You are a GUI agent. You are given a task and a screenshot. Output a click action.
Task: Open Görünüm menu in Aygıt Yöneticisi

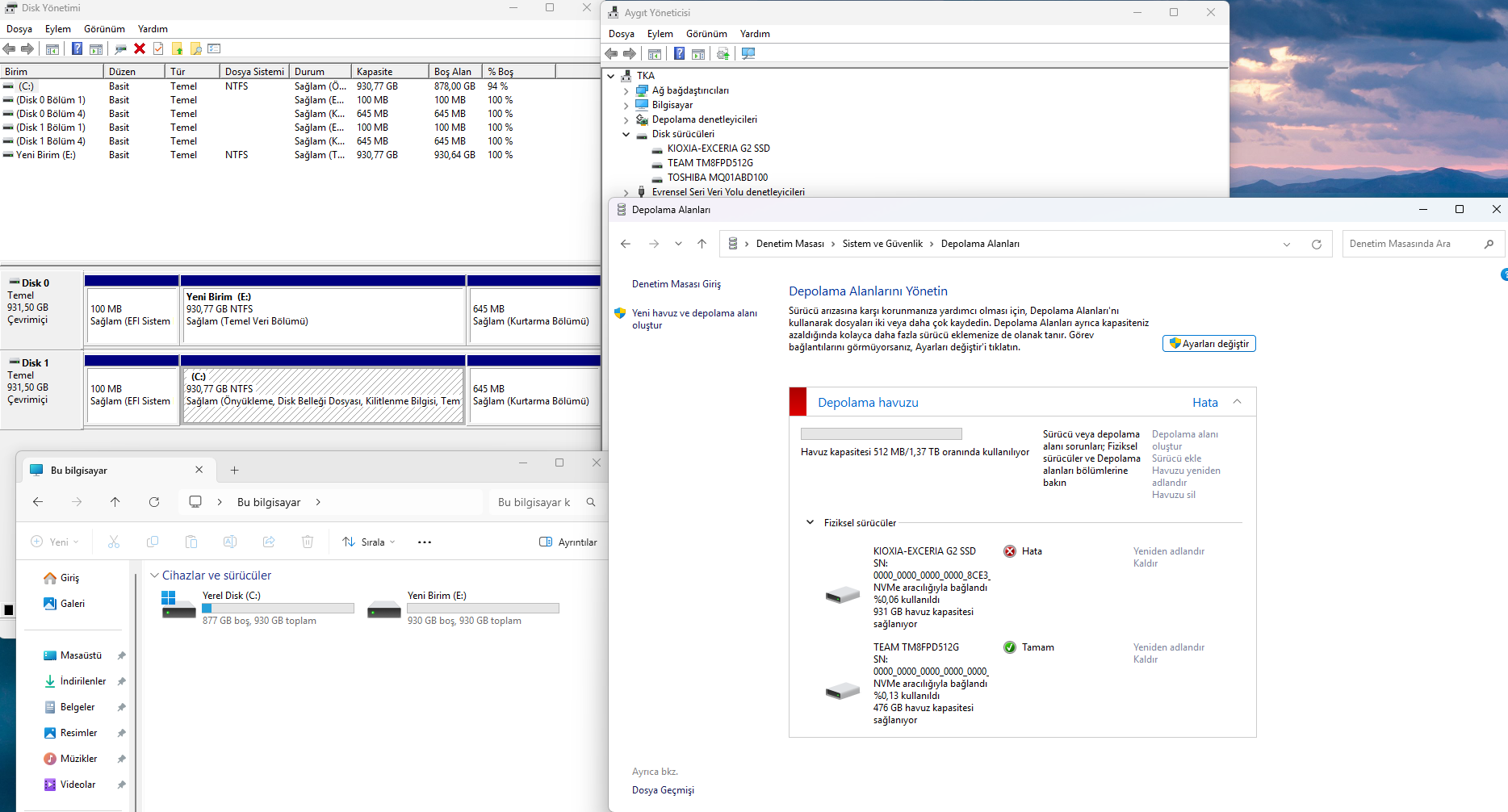[x=706, y=34]
